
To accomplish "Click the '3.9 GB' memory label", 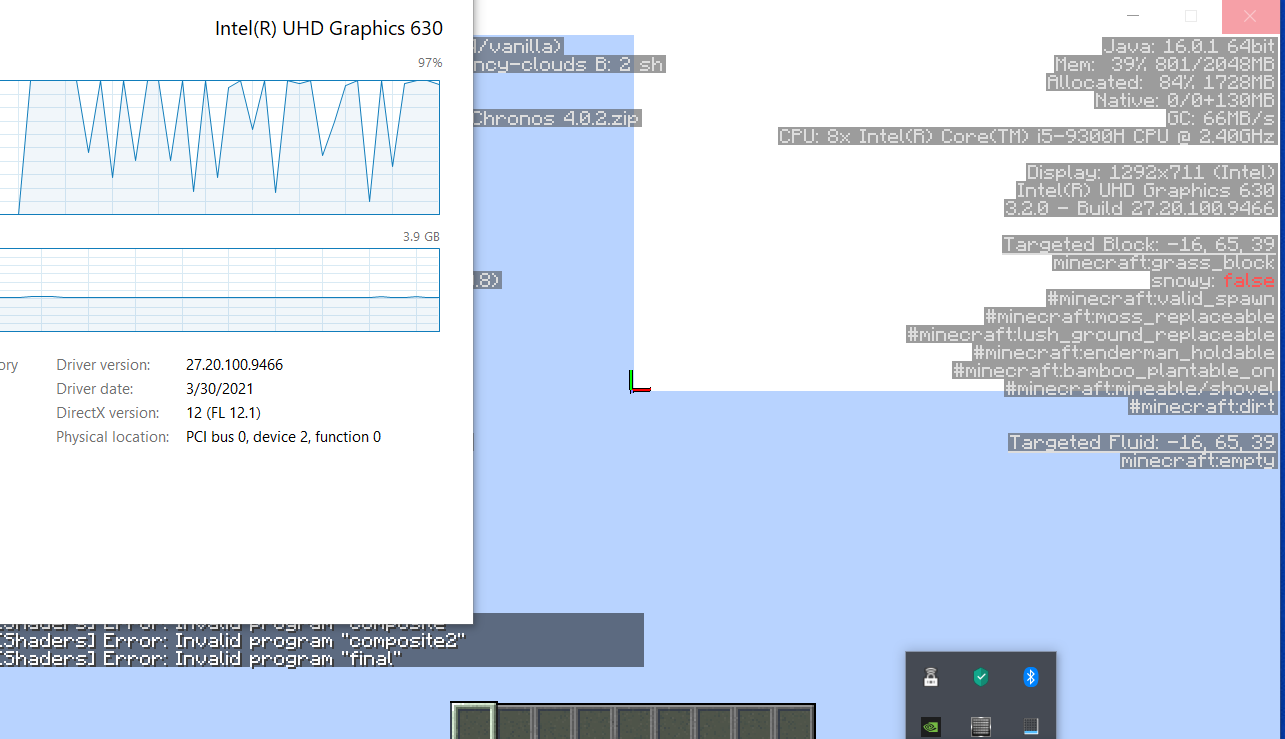I will [421, 237].
